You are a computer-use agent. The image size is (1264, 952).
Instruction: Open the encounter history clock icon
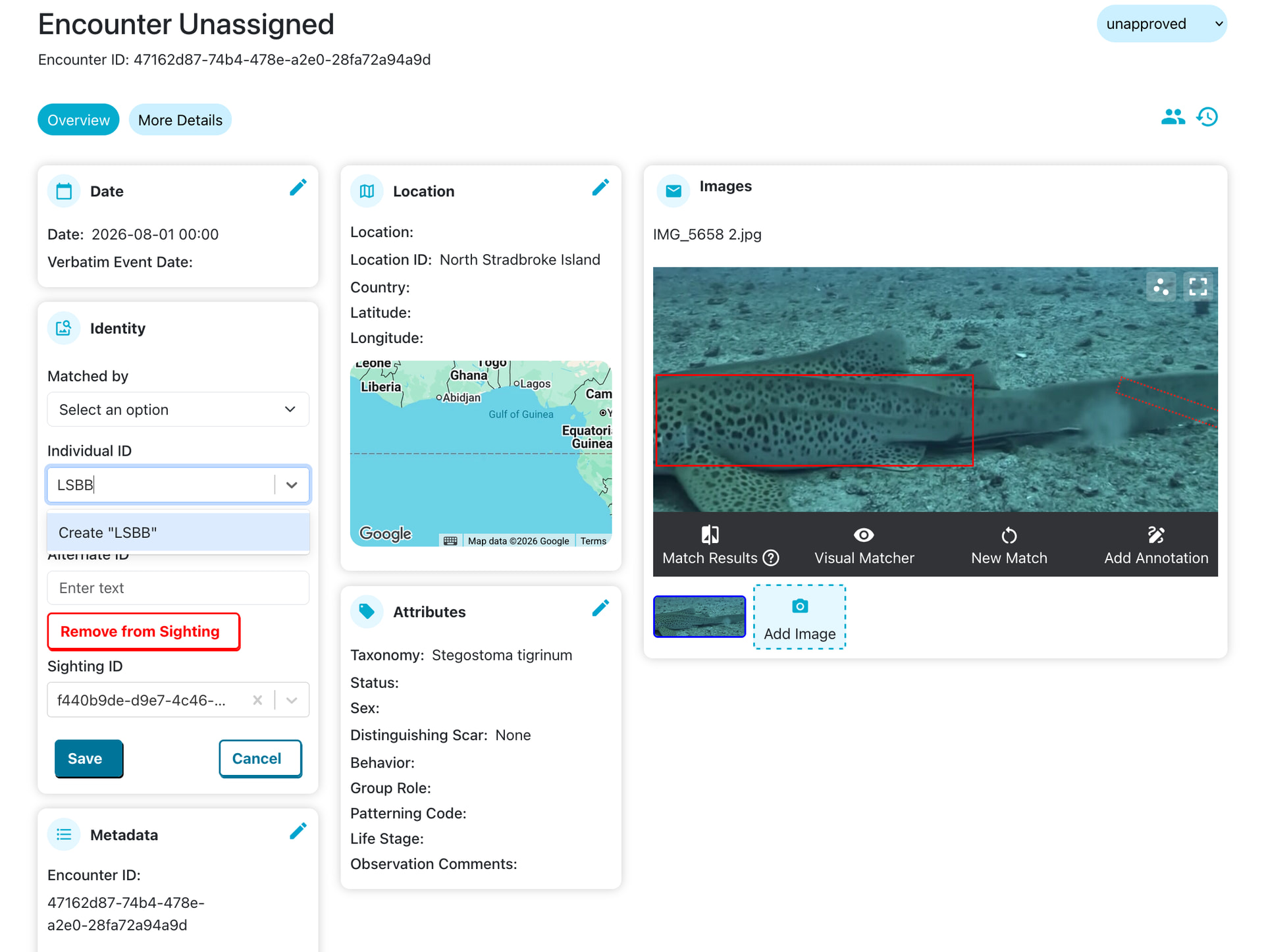pos(1207,117)
